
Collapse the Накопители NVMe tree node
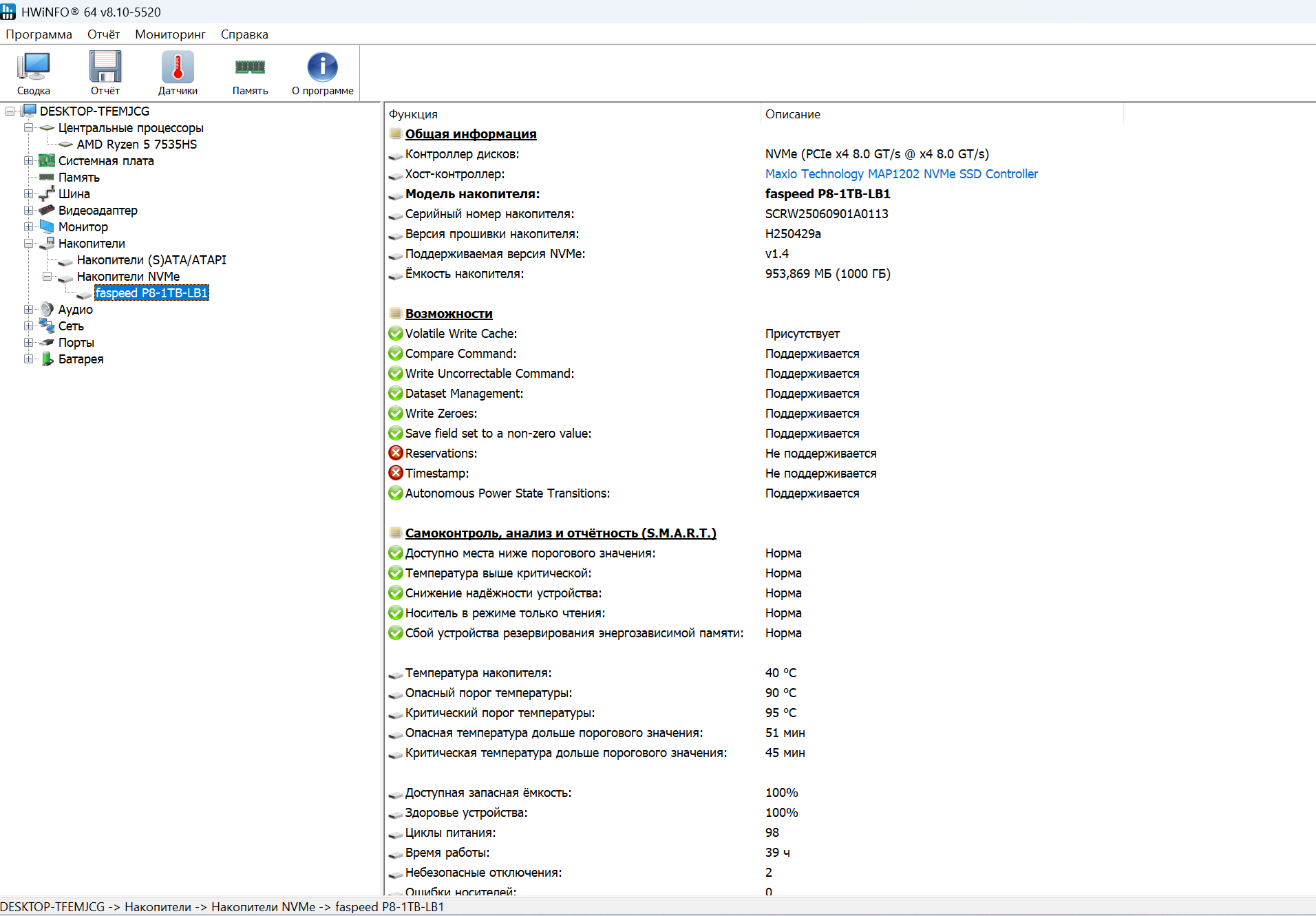coord(47,276)
